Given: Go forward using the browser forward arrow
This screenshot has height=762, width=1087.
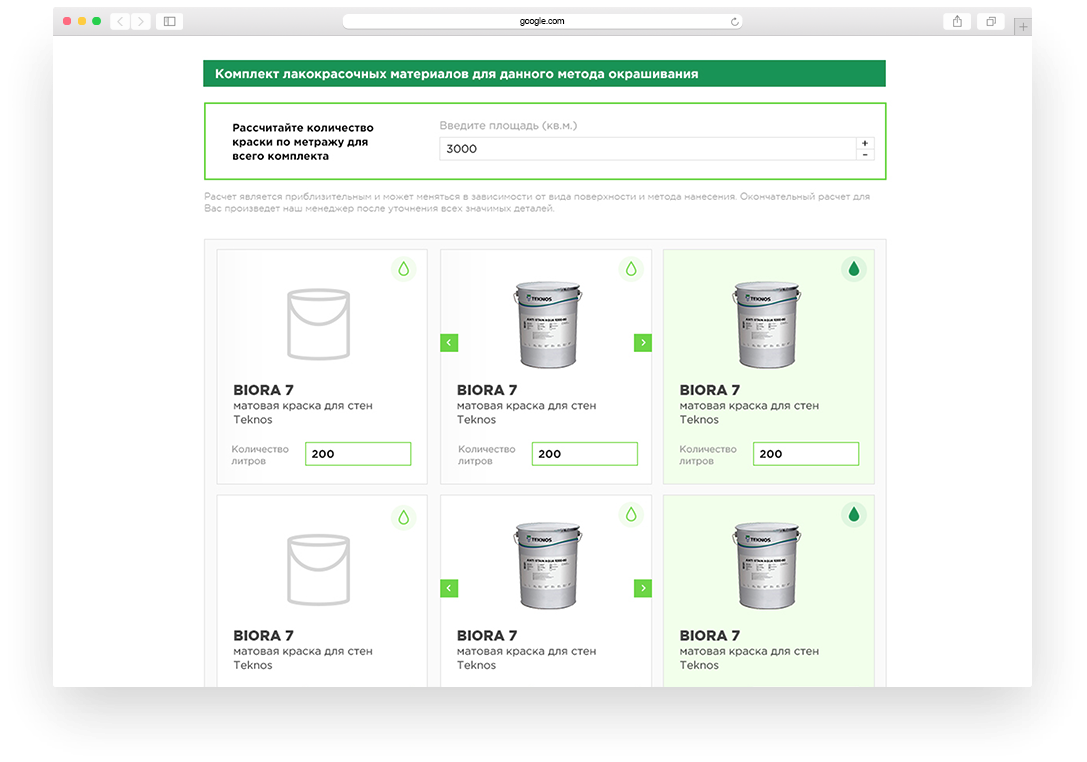Looking at the screenshot, I should [141, 21].
